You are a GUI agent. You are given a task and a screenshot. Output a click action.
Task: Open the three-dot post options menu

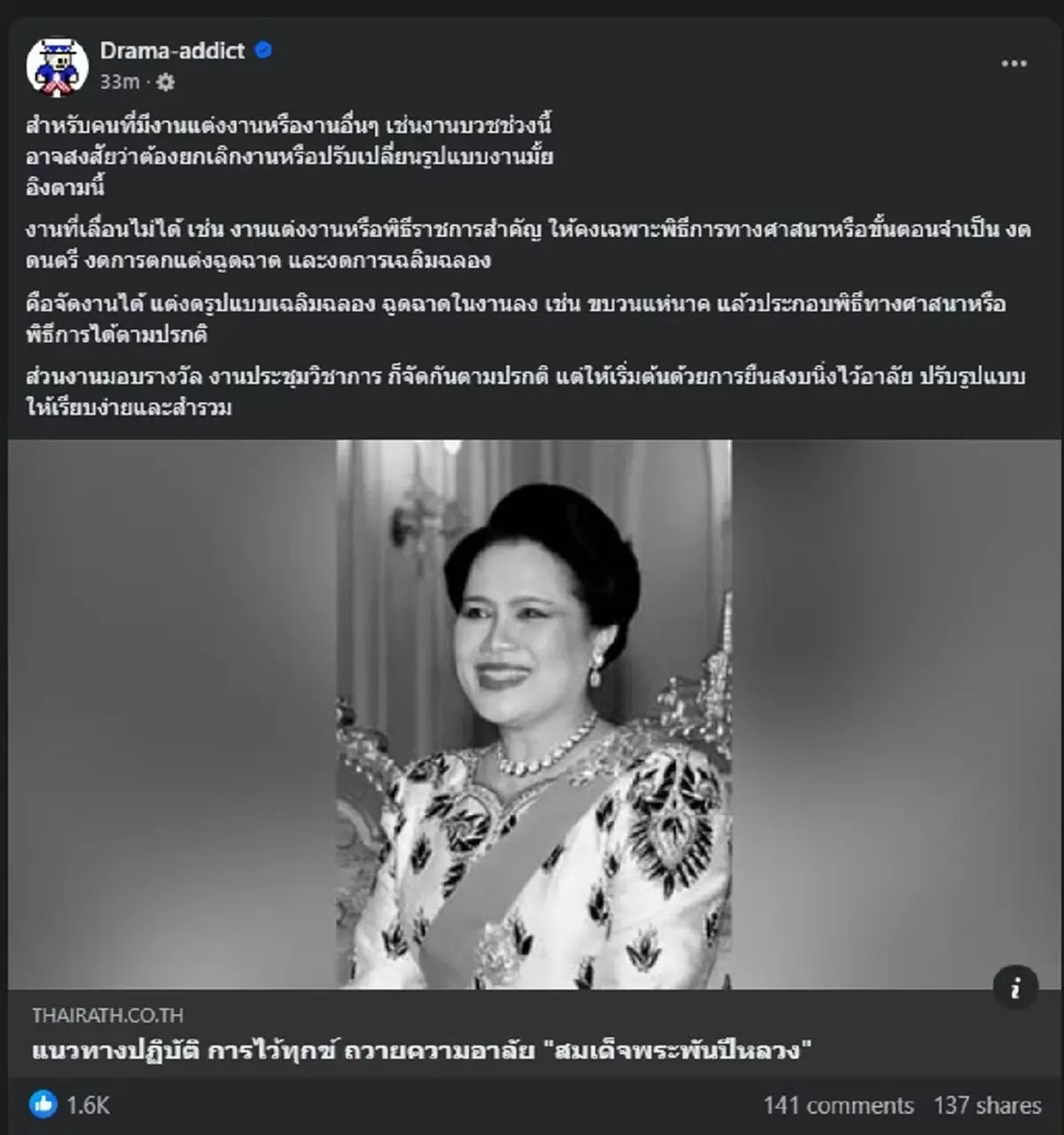pos(1013,64)
